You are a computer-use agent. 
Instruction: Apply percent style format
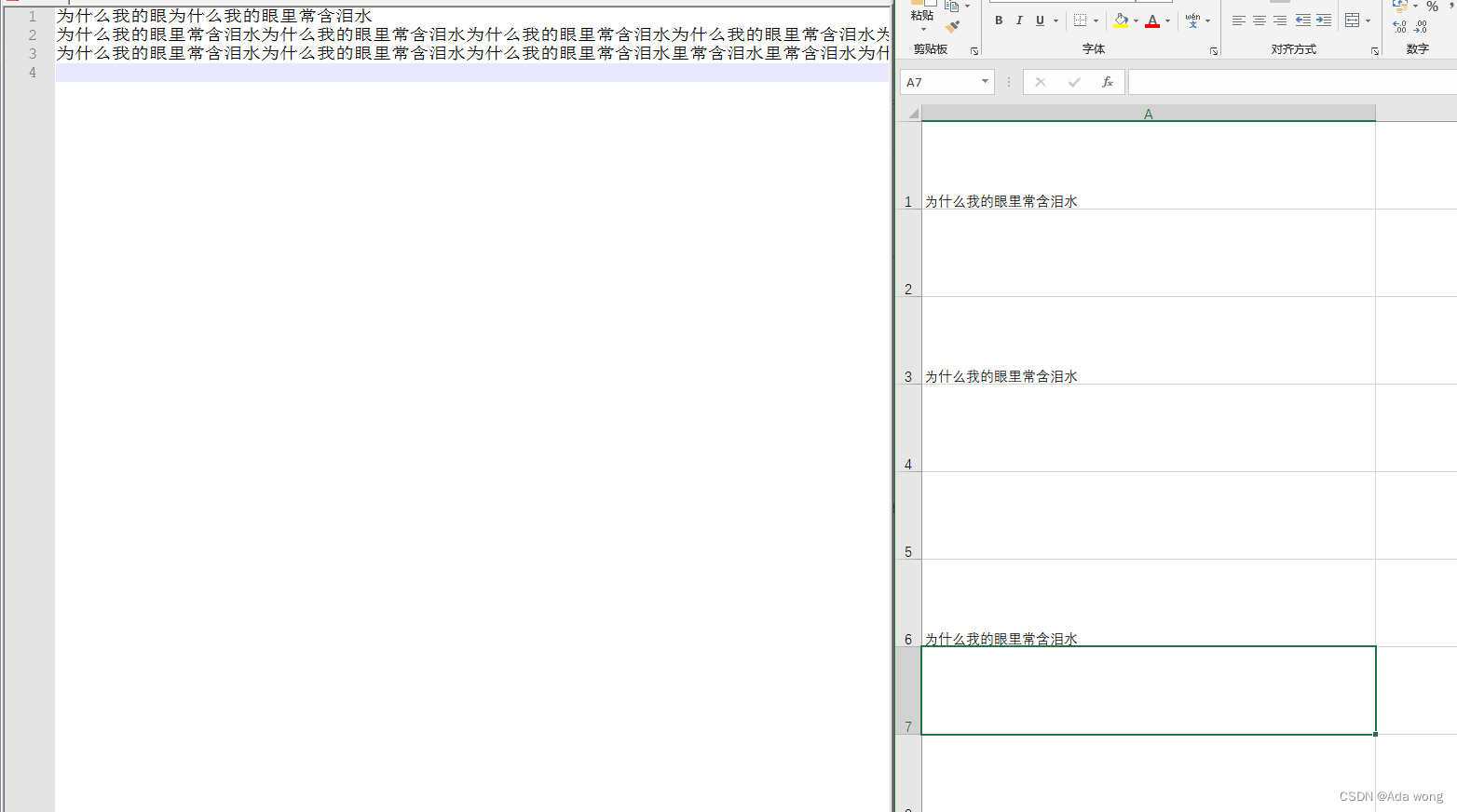1433,7
